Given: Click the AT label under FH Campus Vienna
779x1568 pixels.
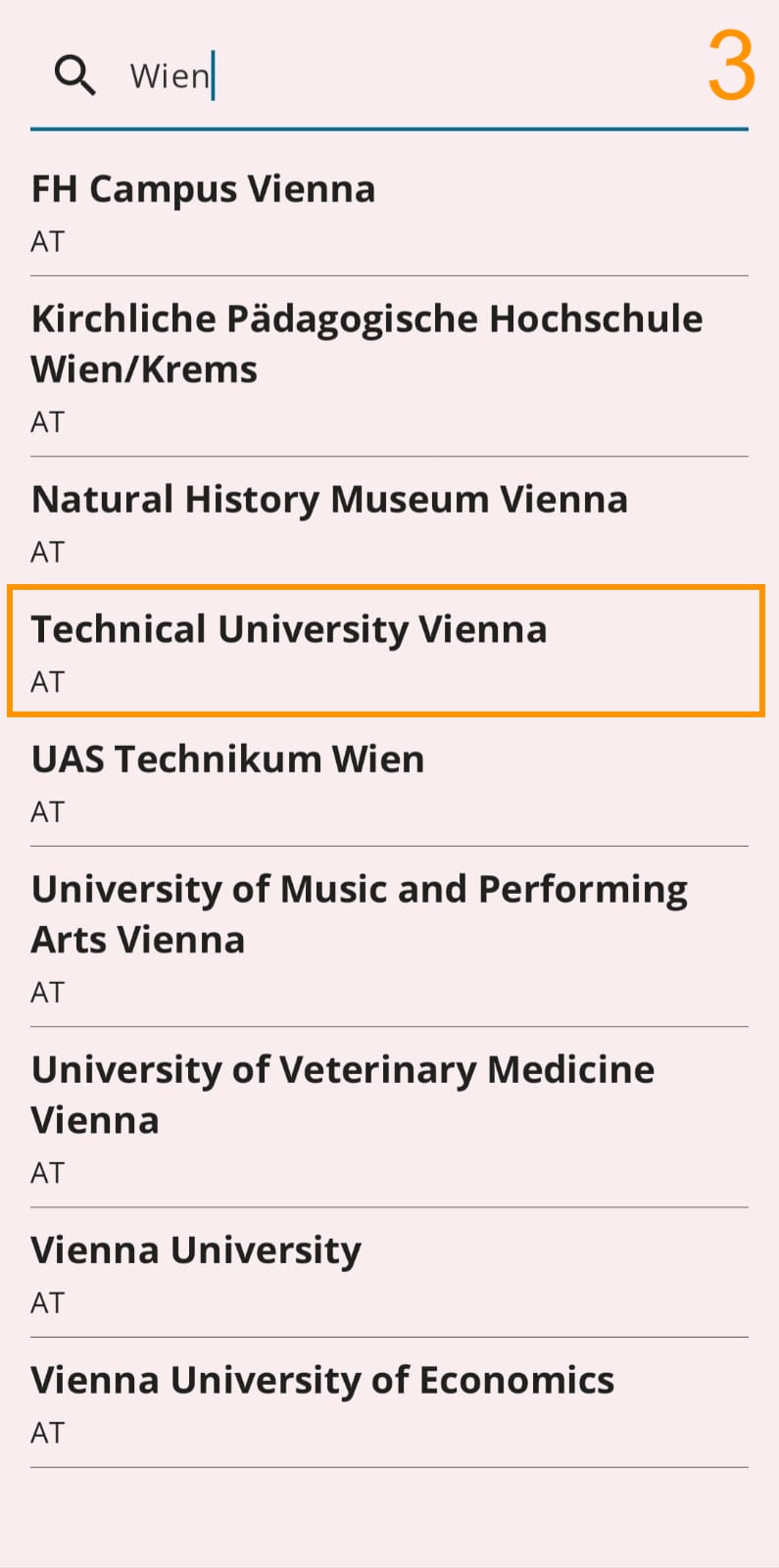Looking at the screenshot, I should tap(48, 242).
